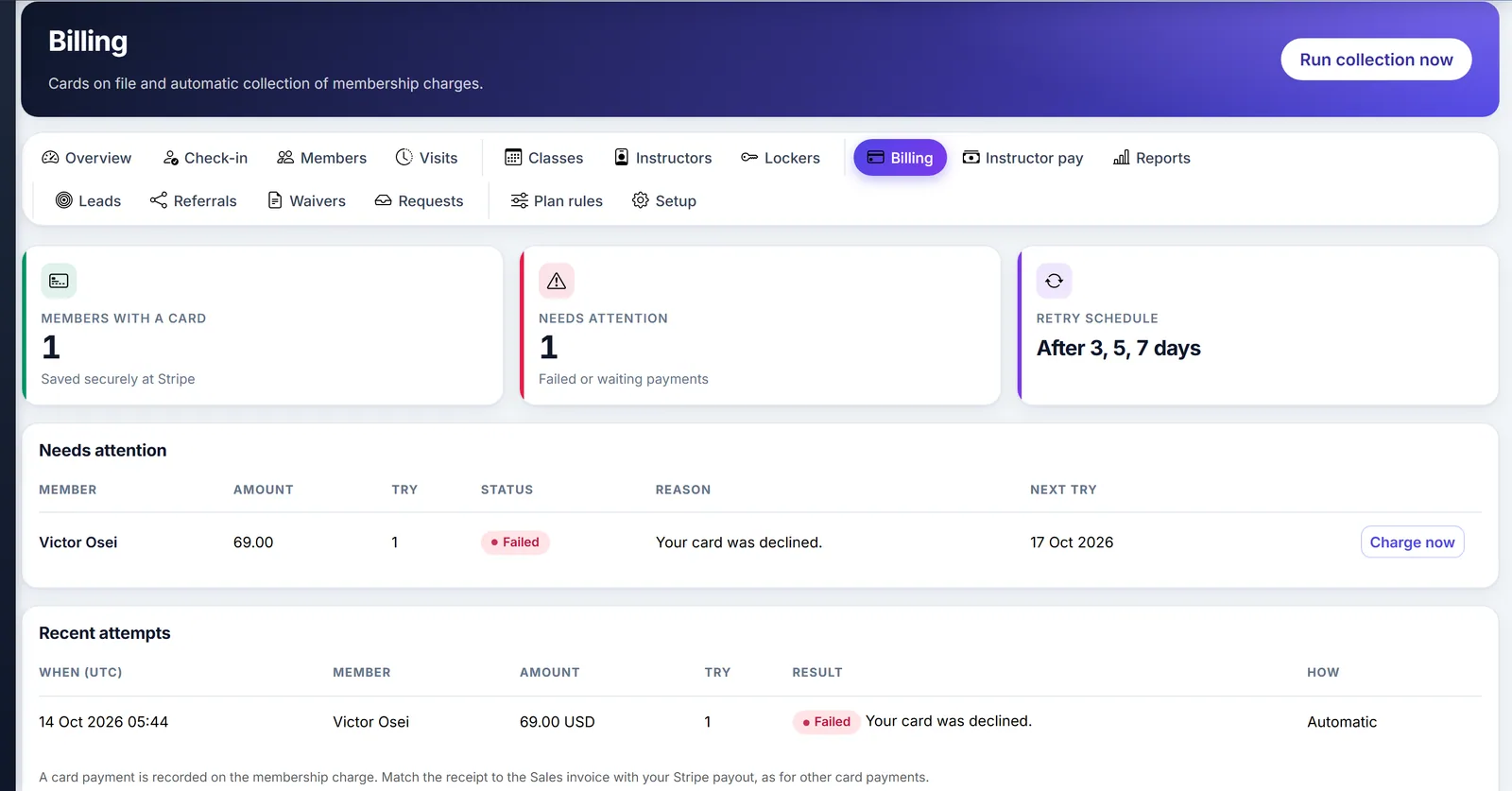
Task: Click Victor Osei in Needs attention table
Action: 78,542
